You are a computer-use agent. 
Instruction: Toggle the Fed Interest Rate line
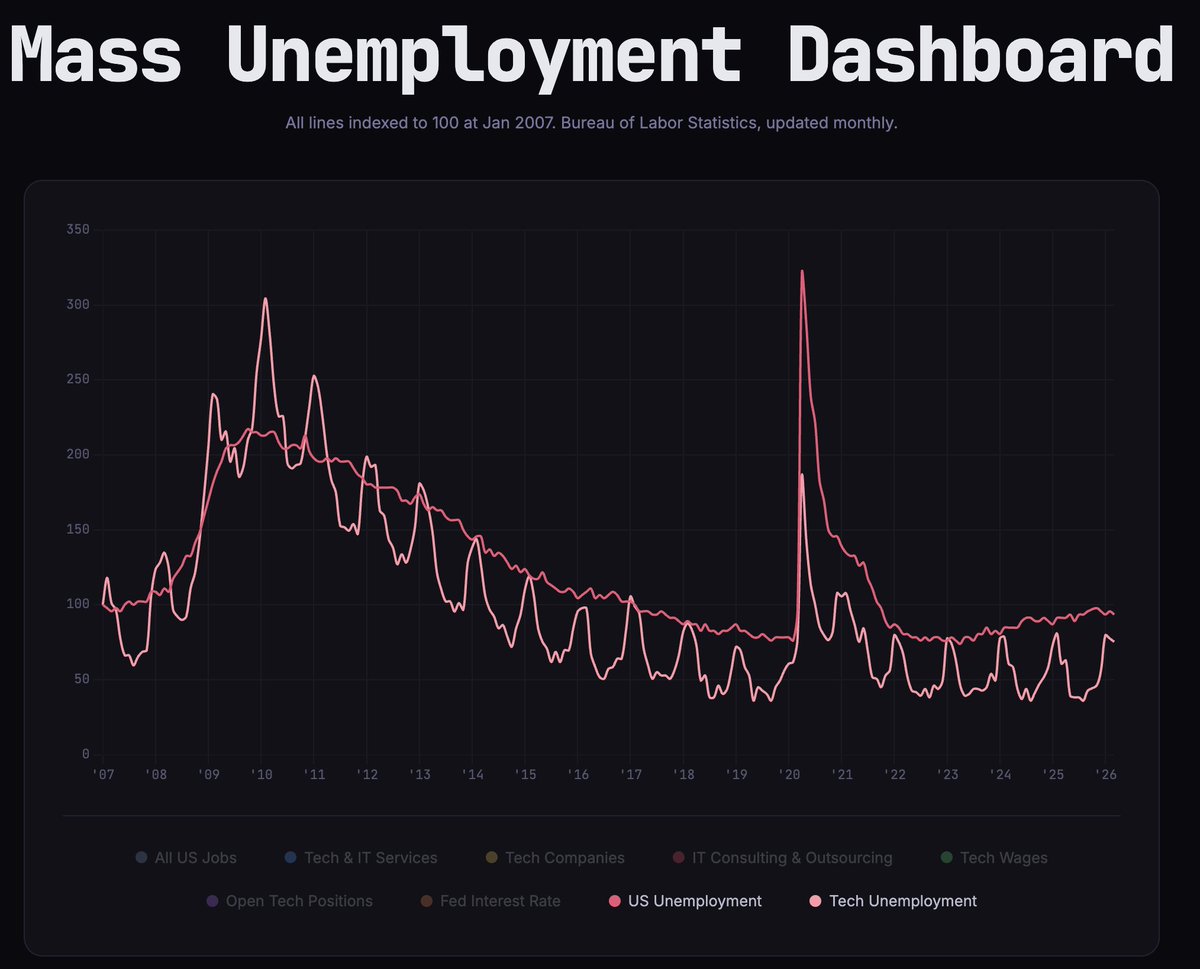(x=490, y=901)
